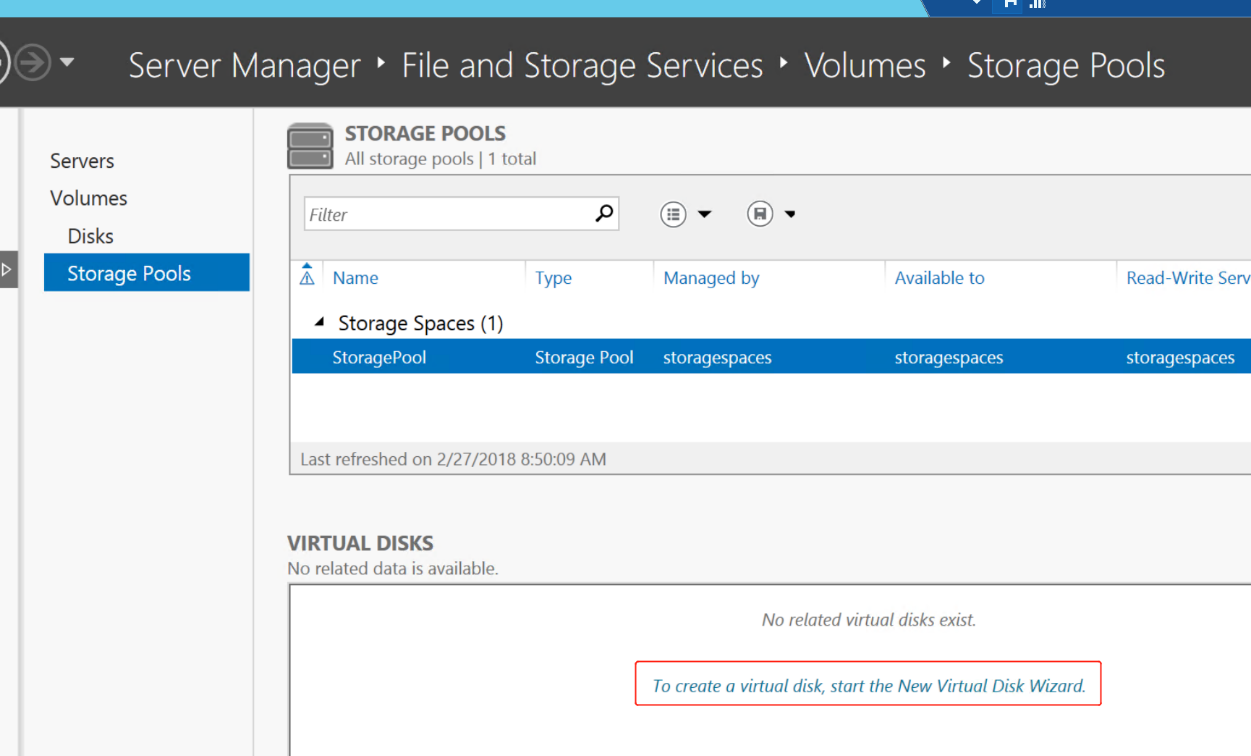Click File and Storage Services breadcrumb
Screen dimensions: 1251x756
pyautogui.click(x=582, y=66)
